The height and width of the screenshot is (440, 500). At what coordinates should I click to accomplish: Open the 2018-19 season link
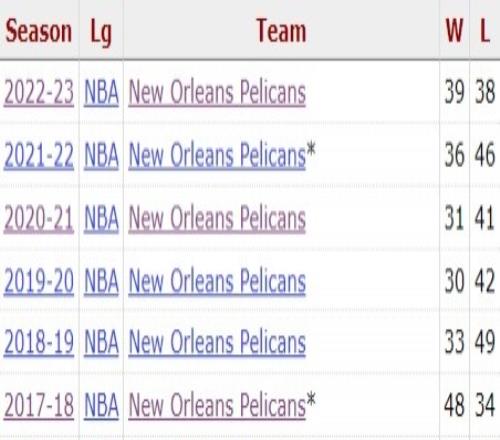(39, 342)
